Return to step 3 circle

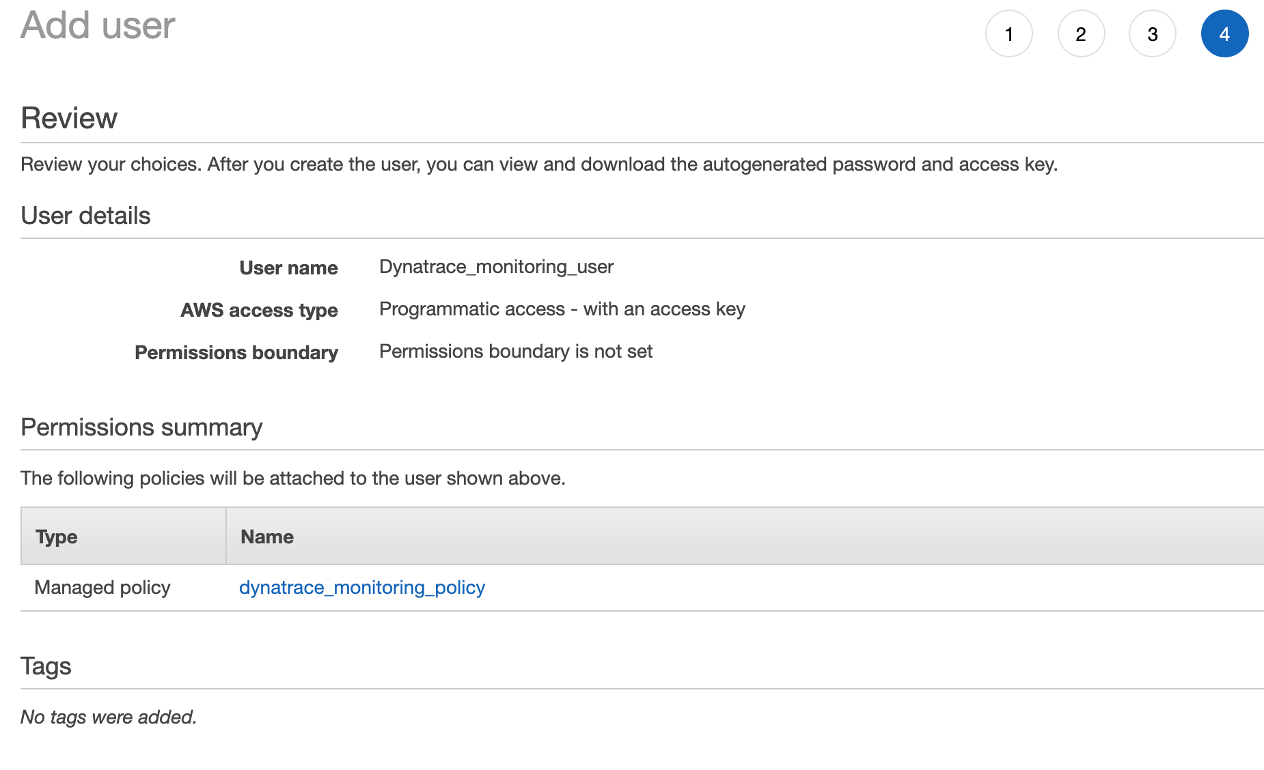tap(1152, 34)
